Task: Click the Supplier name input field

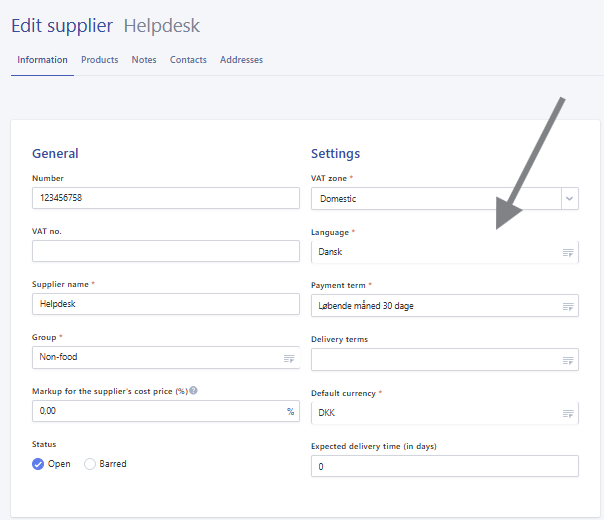Action: point(165,304)
